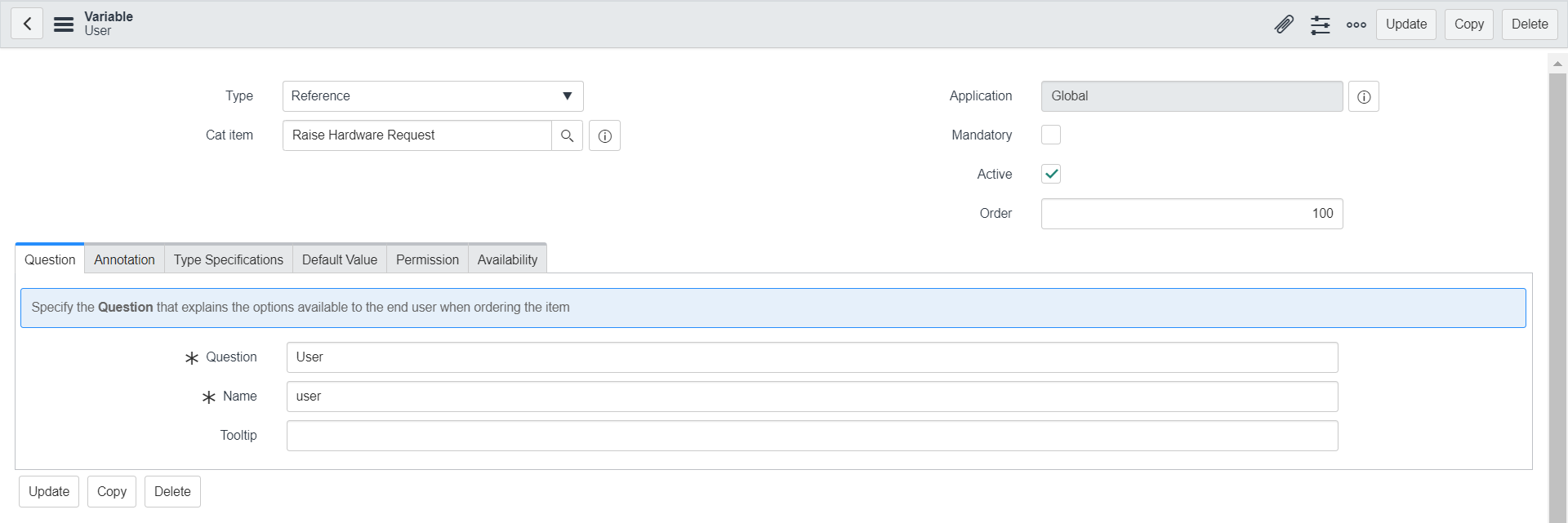Open the Permission tab
This screenshot has width=1568, height=523.
(427, 259)
